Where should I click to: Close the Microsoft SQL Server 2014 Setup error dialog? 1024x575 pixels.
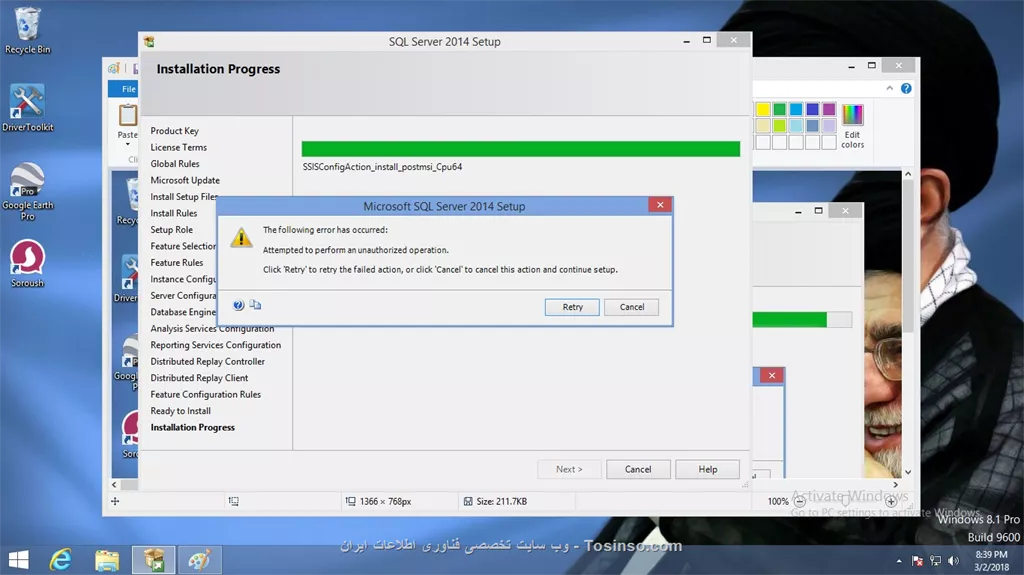tap(660, 205)
